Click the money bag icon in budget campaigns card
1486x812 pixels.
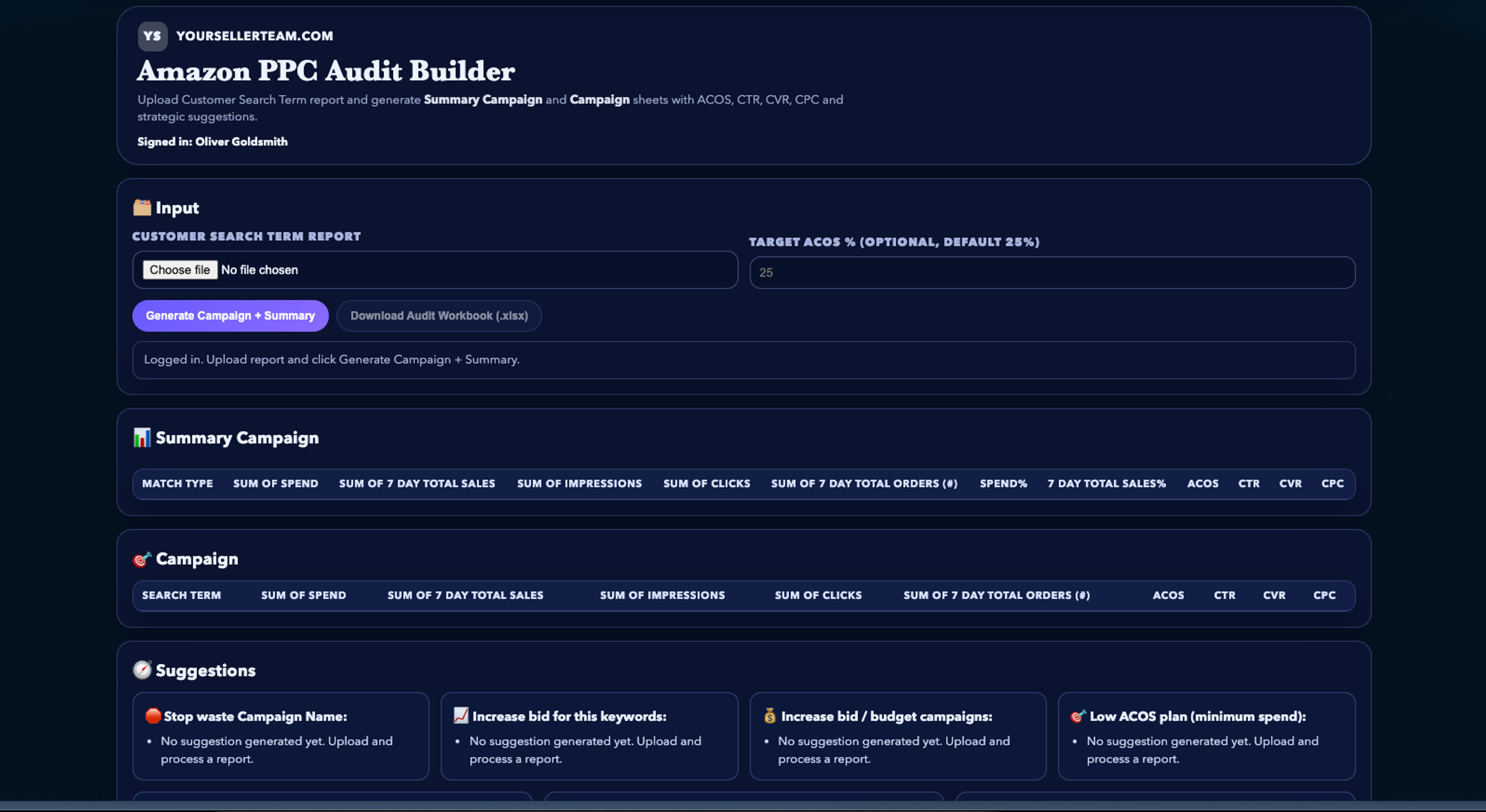click(770, 716)
